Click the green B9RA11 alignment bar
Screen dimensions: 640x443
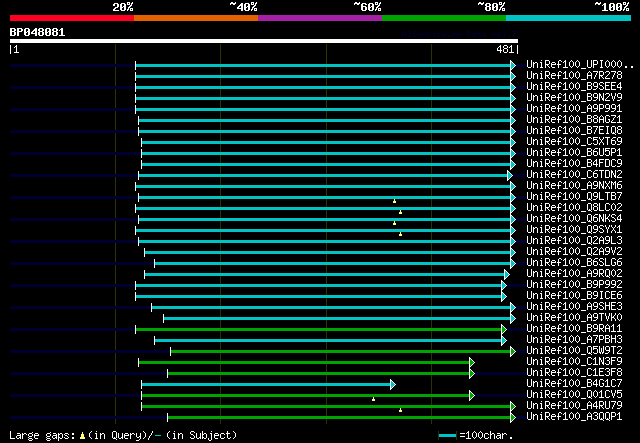point(319,329)
